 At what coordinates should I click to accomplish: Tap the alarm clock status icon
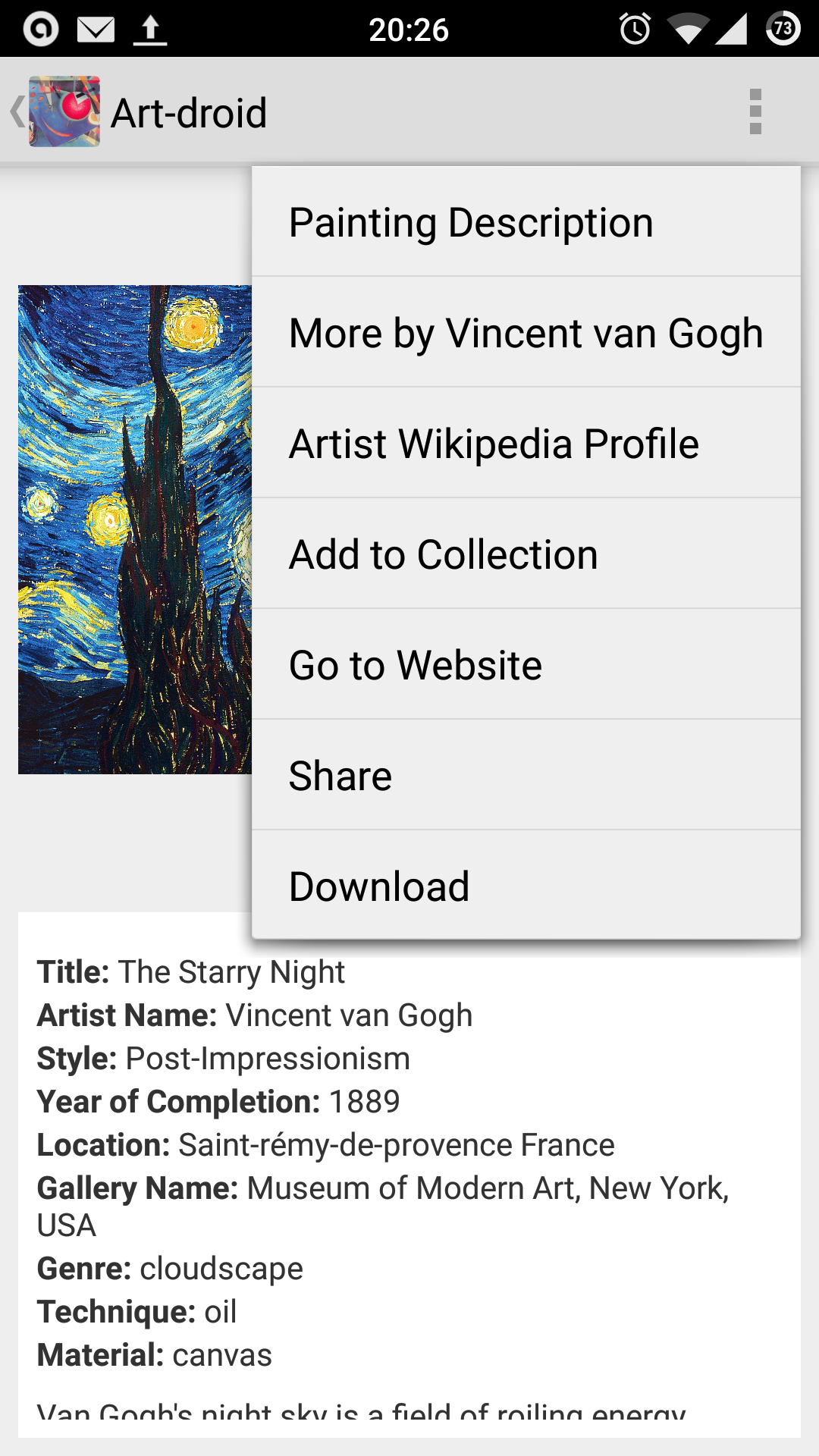pos(635,30)
